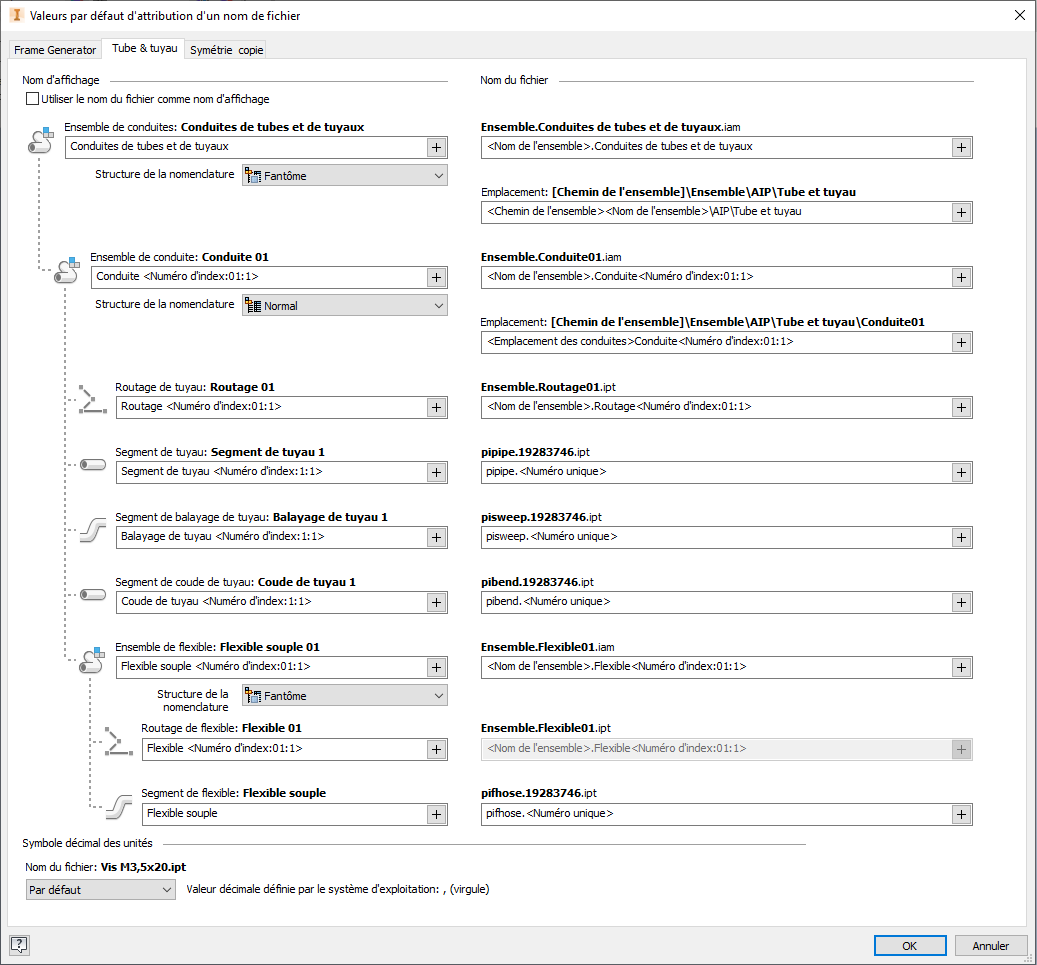Click plus button beside Conduites de tubes display name
The height and width of the screenshot is (965, 1037).
pyautogui.click(x=436, y=147)
